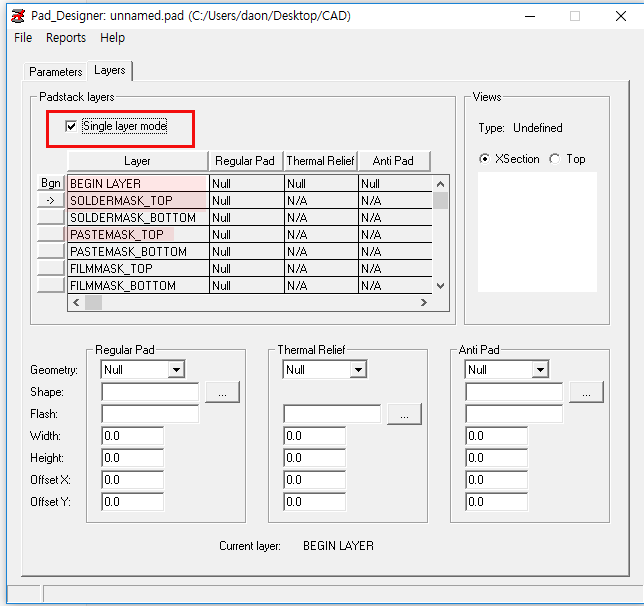This screenshot has height=606, width=644.
Task: Click the Regular Pad column header
Action: click(246, 161)
